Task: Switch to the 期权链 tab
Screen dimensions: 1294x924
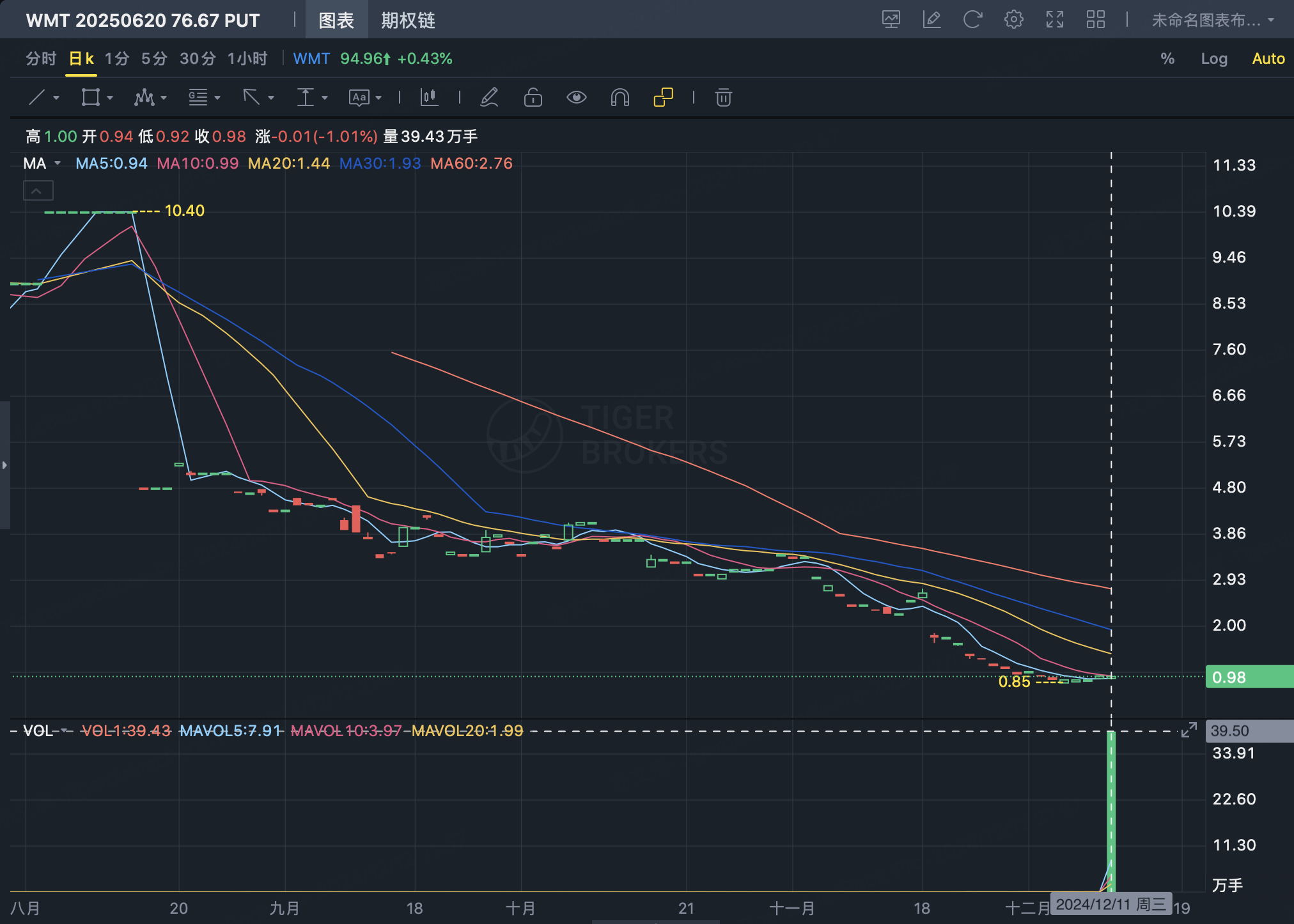Action: 408,20
